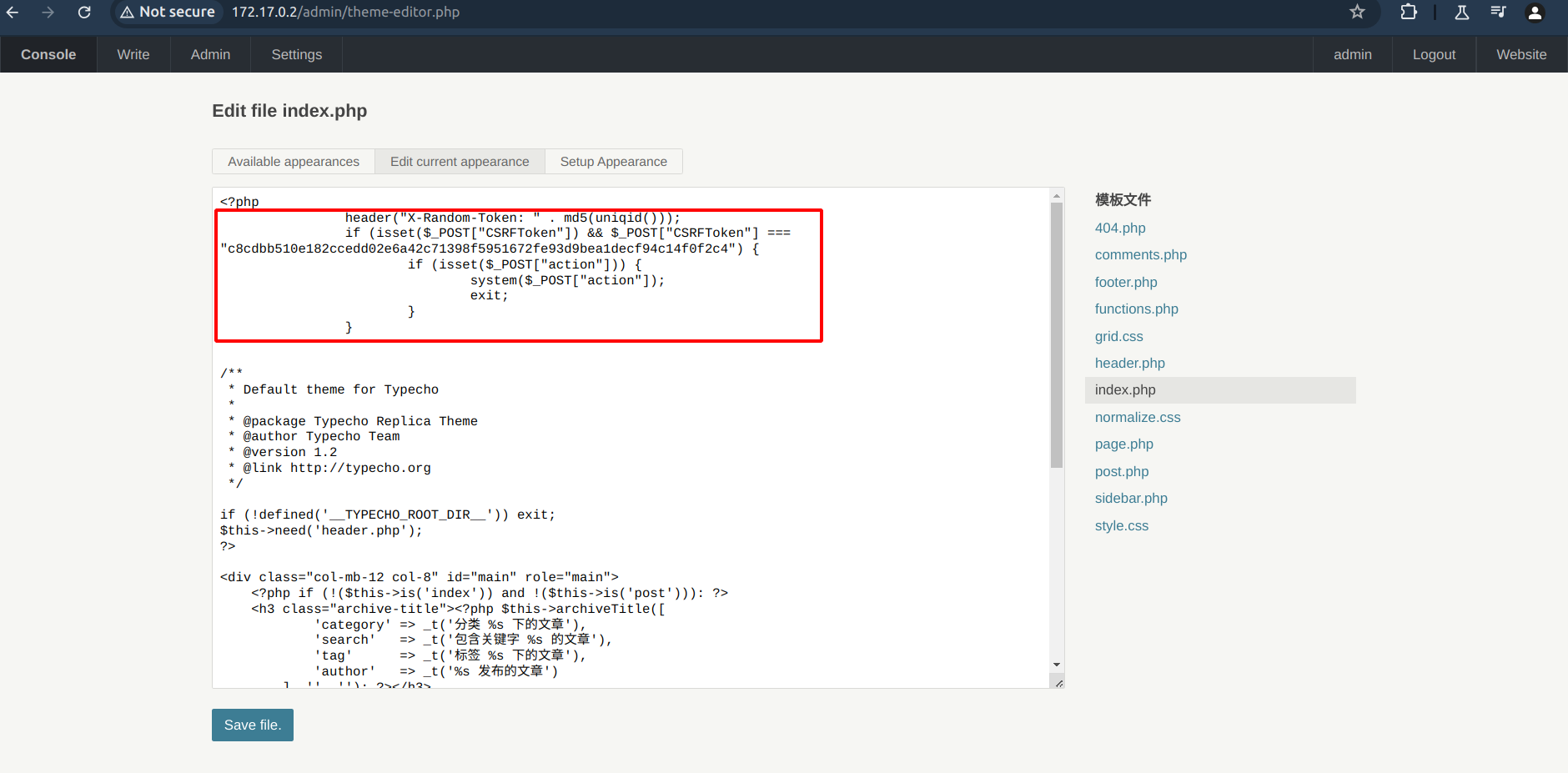Click the '@version 1.2' comment line

click(x=283, y=453)
